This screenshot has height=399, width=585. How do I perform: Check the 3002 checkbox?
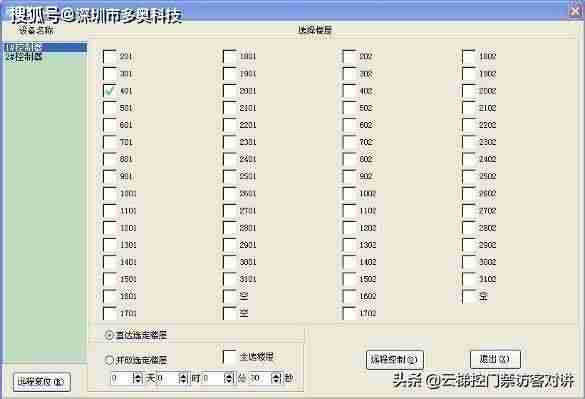[469, 262]
